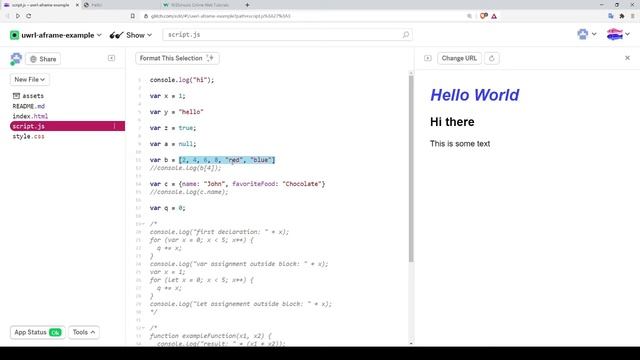Screen dimensions: 640x360
Task: Collapse the comment block fold arrow at line 32
Action: pos(143,328)
